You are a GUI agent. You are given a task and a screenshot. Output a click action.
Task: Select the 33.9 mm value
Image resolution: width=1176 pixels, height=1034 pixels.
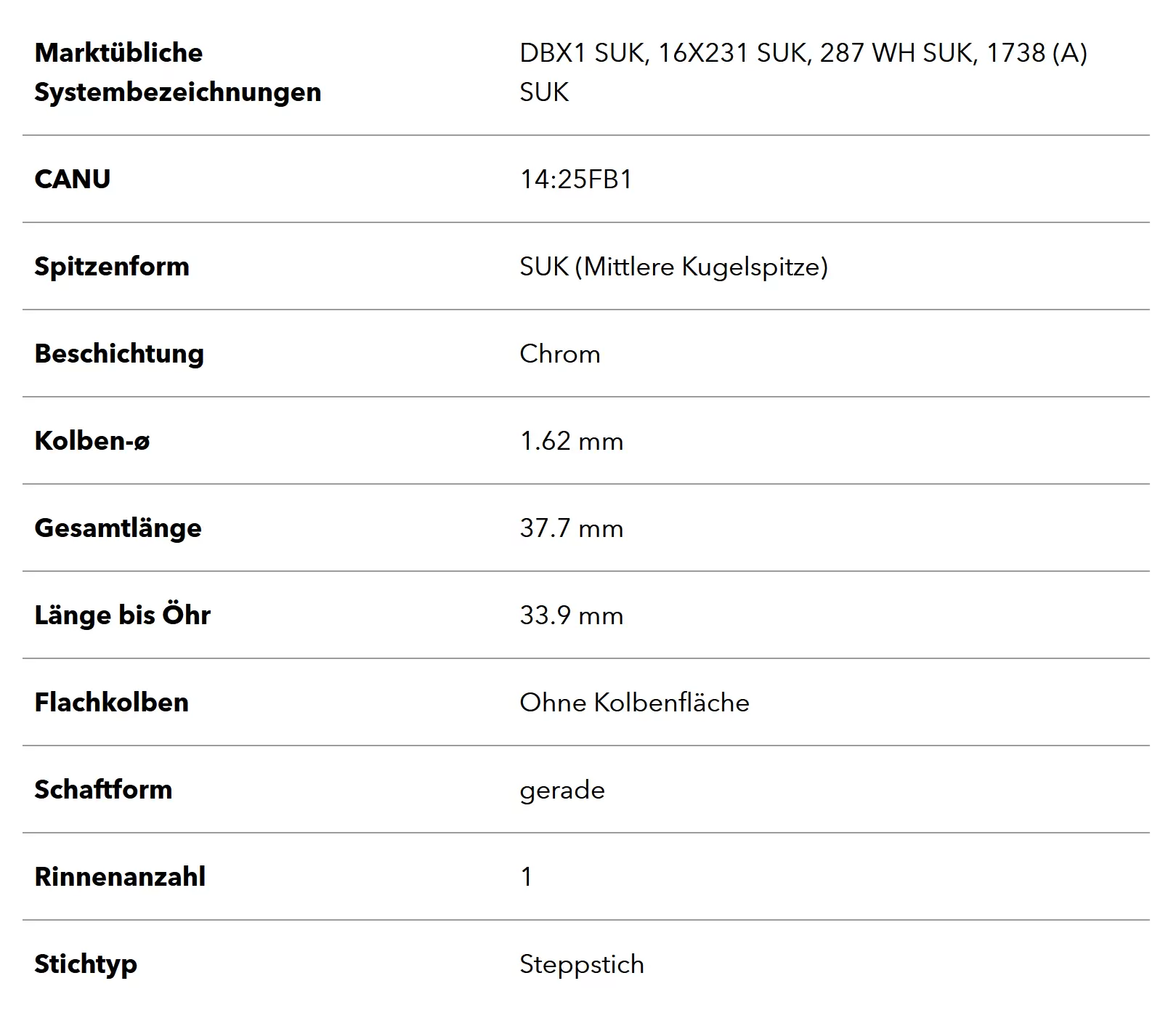pos(572,615)
